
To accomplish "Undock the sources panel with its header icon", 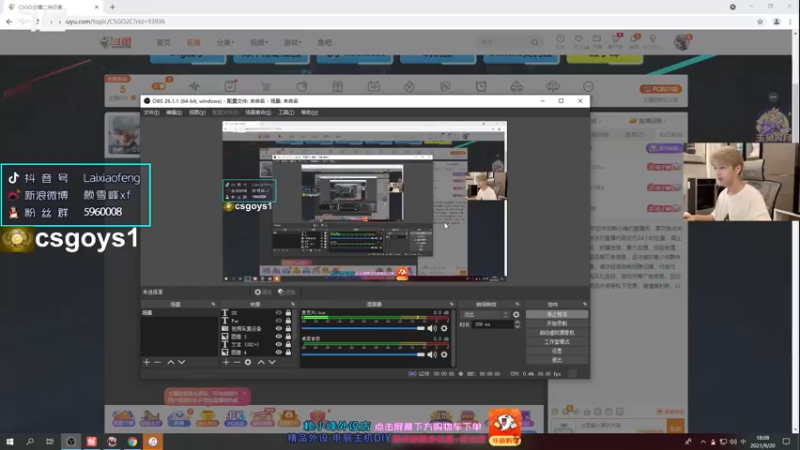I will coord(293,304).
